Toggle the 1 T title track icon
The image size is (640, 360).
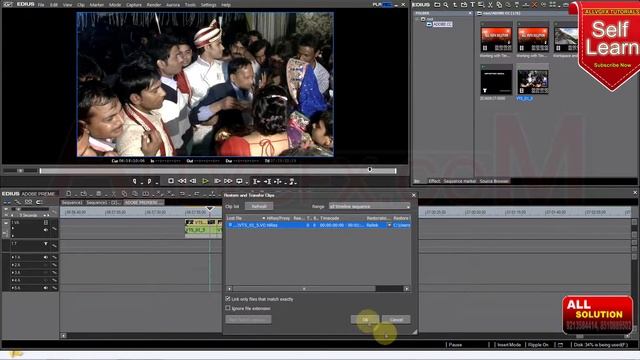click(x=46, y=244)
